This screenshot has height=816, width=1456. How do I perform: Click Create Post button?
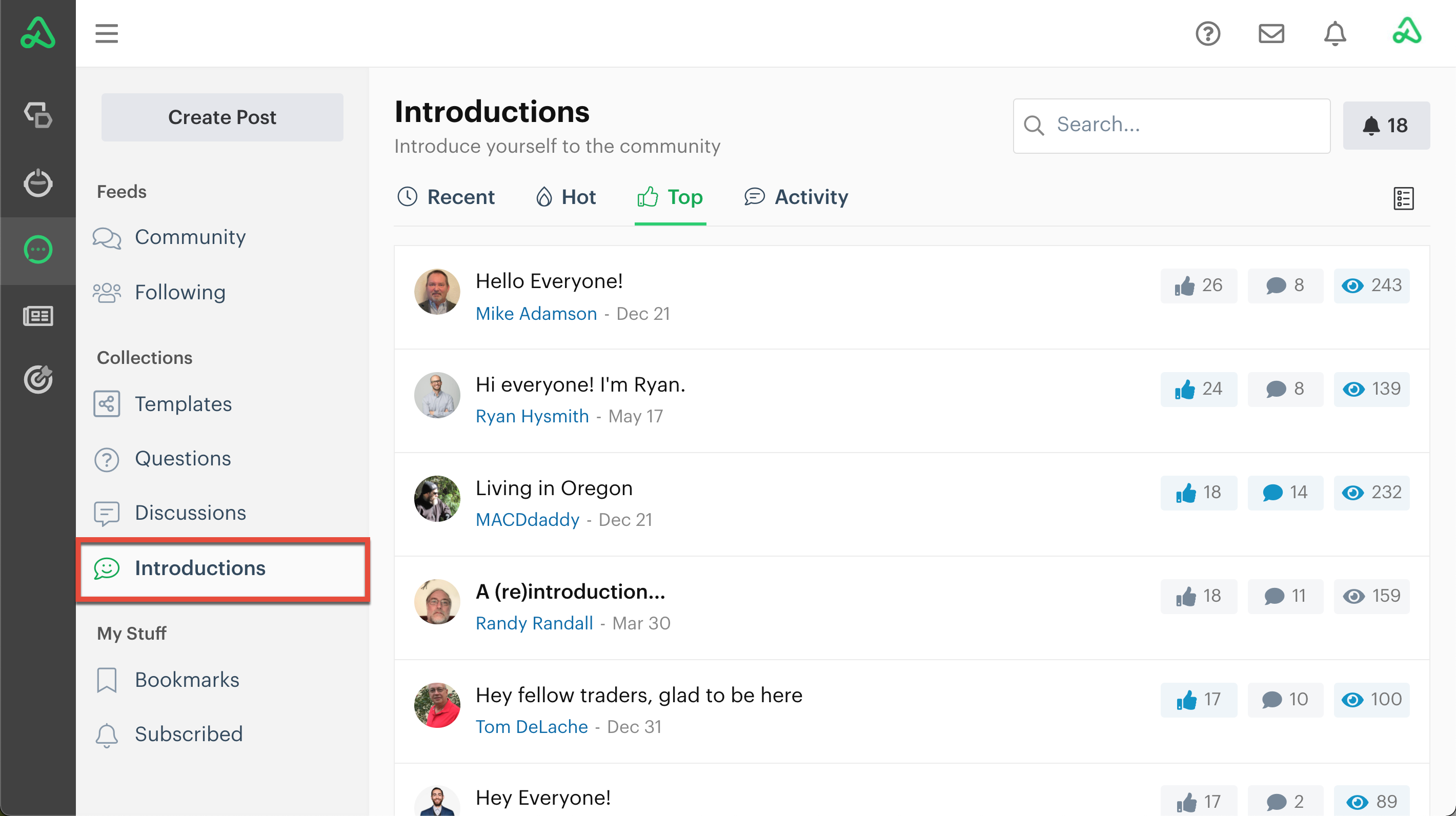[222, 117]
